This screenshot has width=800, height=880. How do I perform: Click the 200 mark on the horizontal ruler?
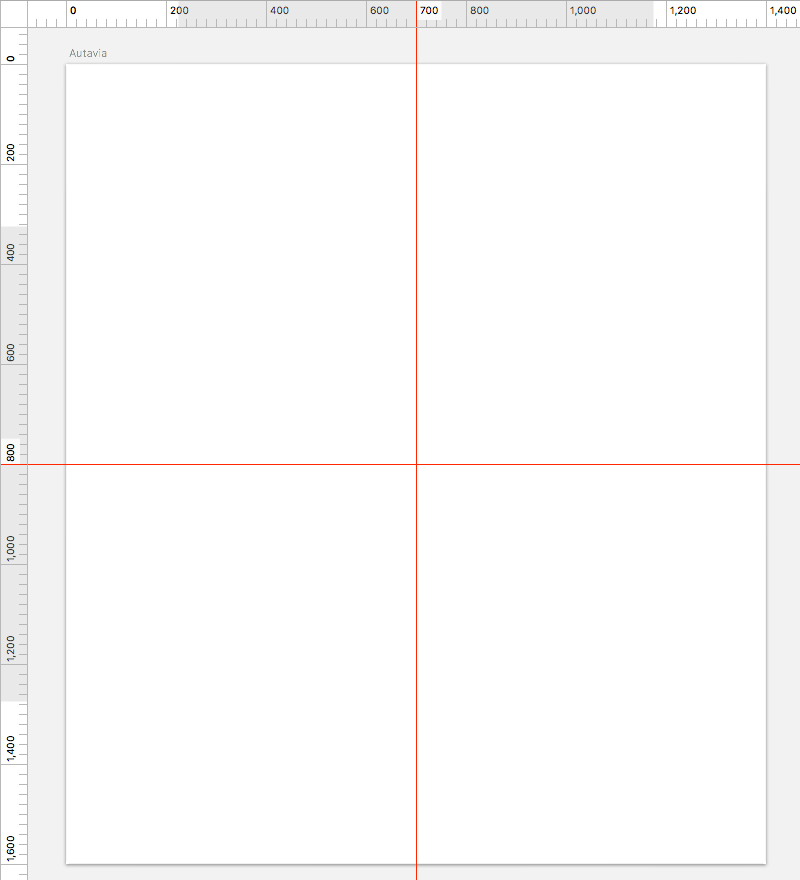(179, 11)
